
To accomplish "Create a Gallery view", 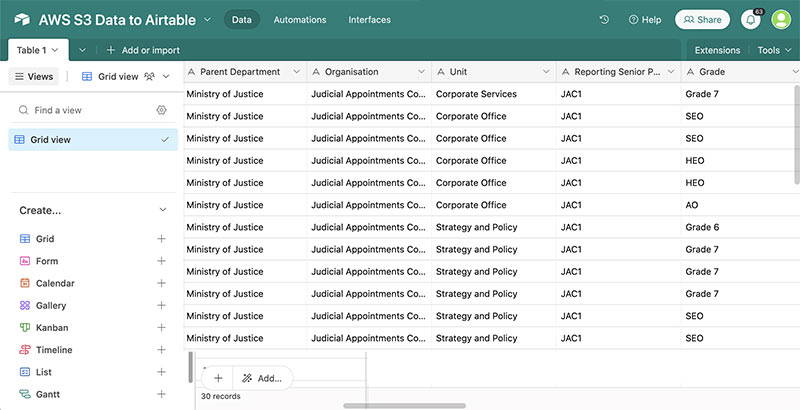I will coord(93,305).
